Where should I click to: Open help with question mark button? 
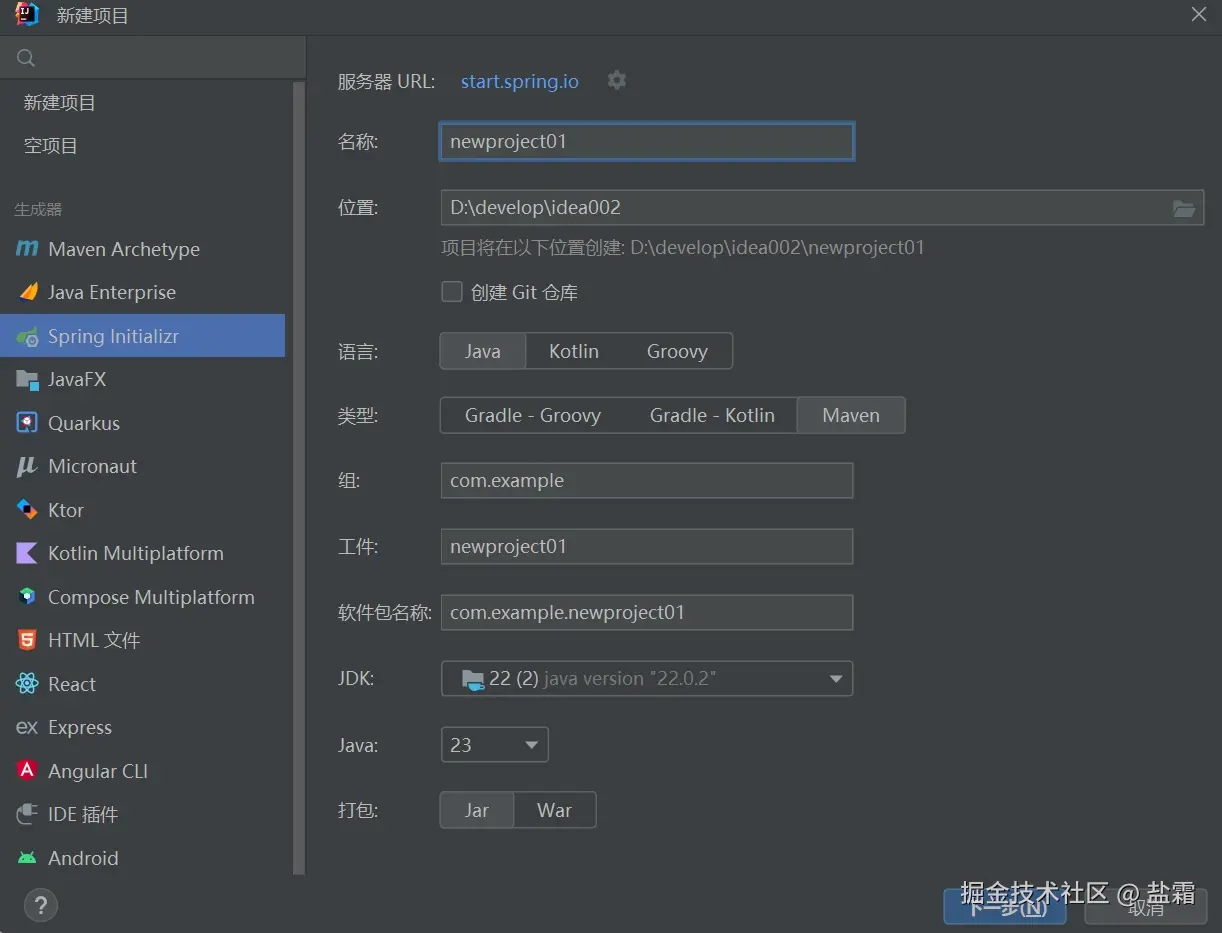41,906
